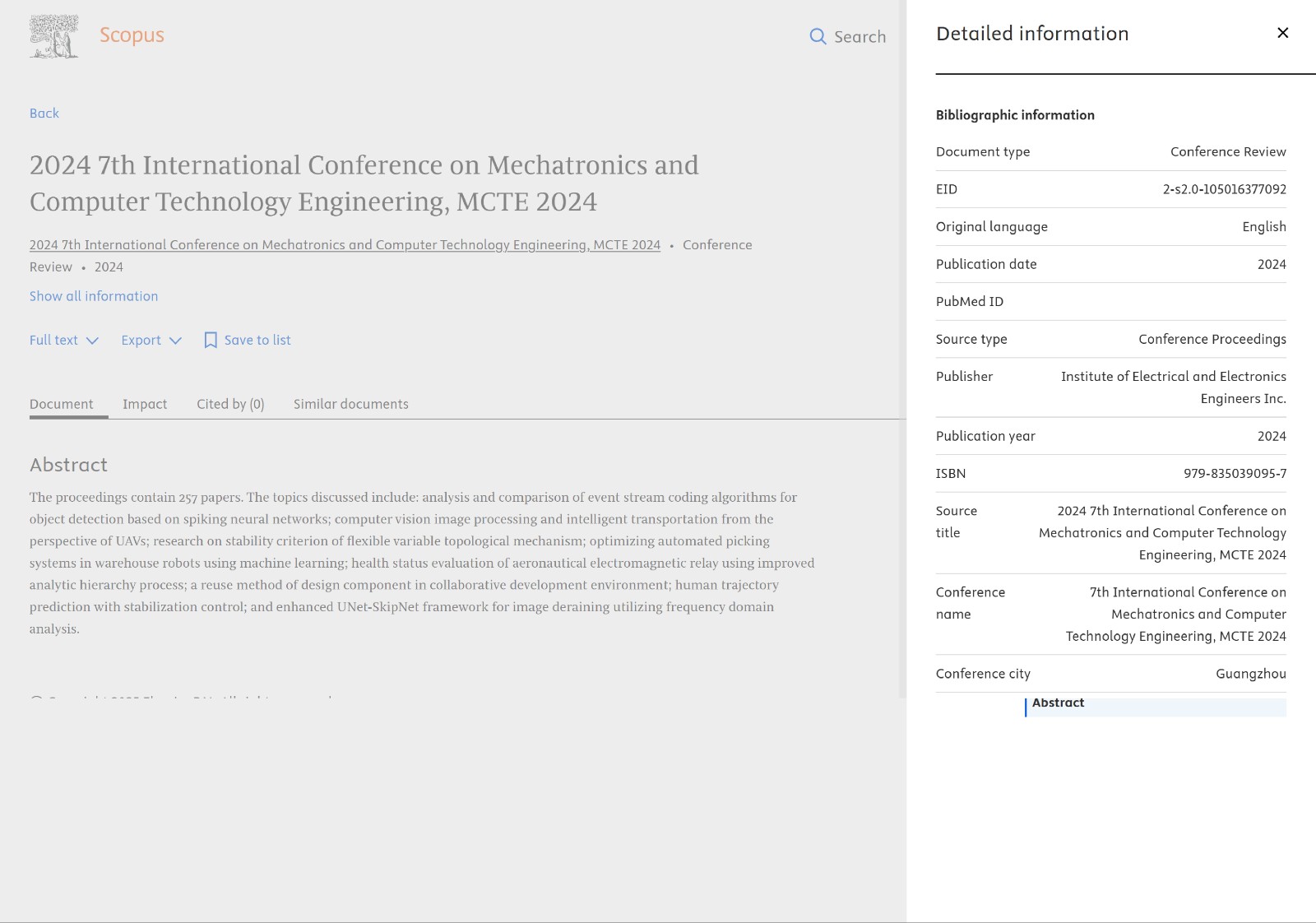Click the Search text label
This screenshot has width=1316, height=923.
click(860, 37)
